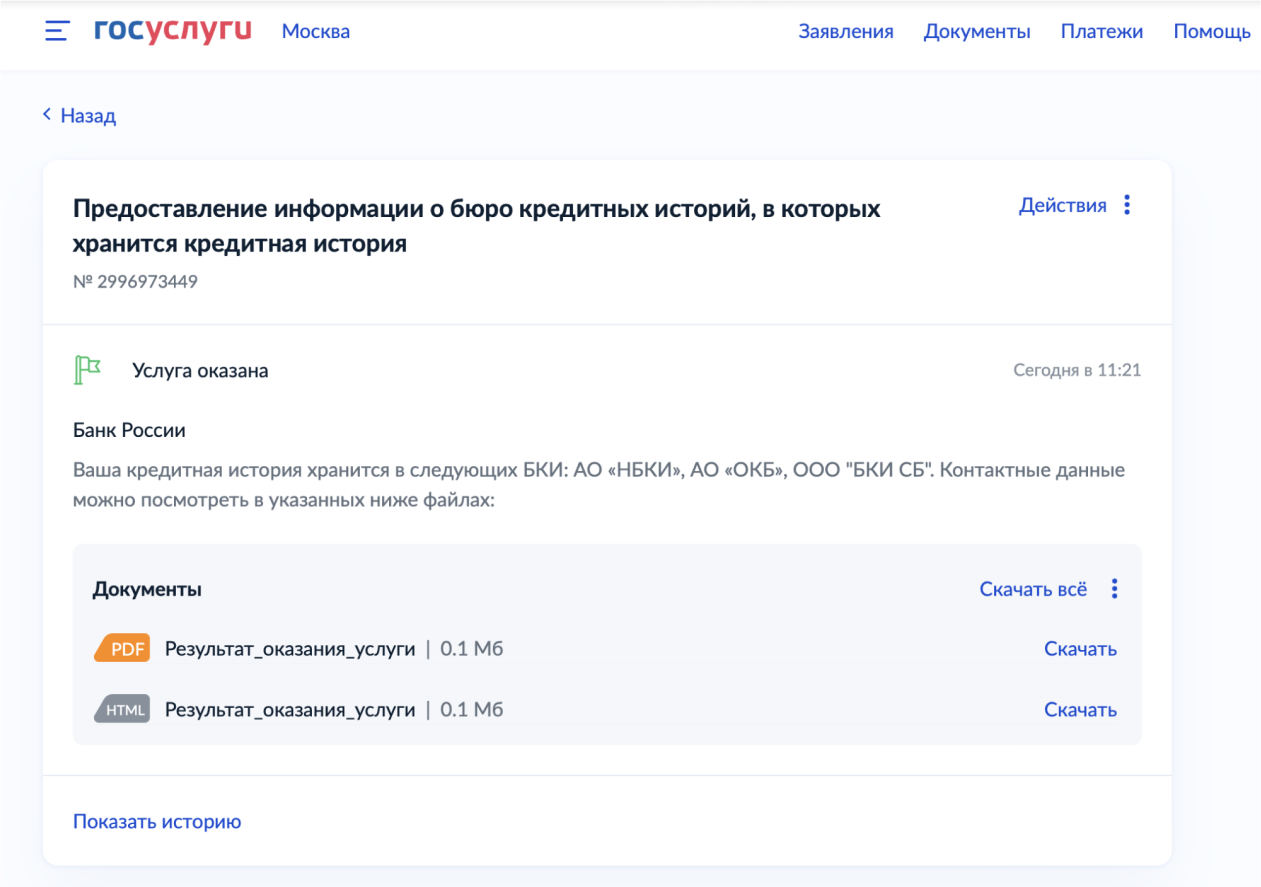Viewport: 1261px width, 887px height.
Task: Expand Показать историю
Action: (157, 822)
